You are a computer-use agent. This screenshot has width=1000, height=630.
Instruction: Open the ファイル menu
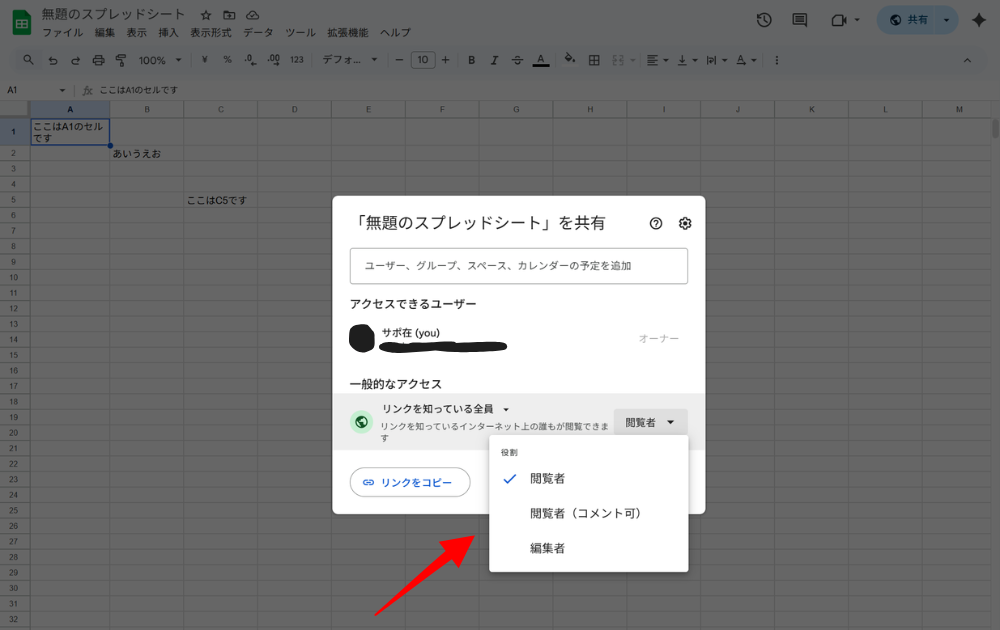62,33
